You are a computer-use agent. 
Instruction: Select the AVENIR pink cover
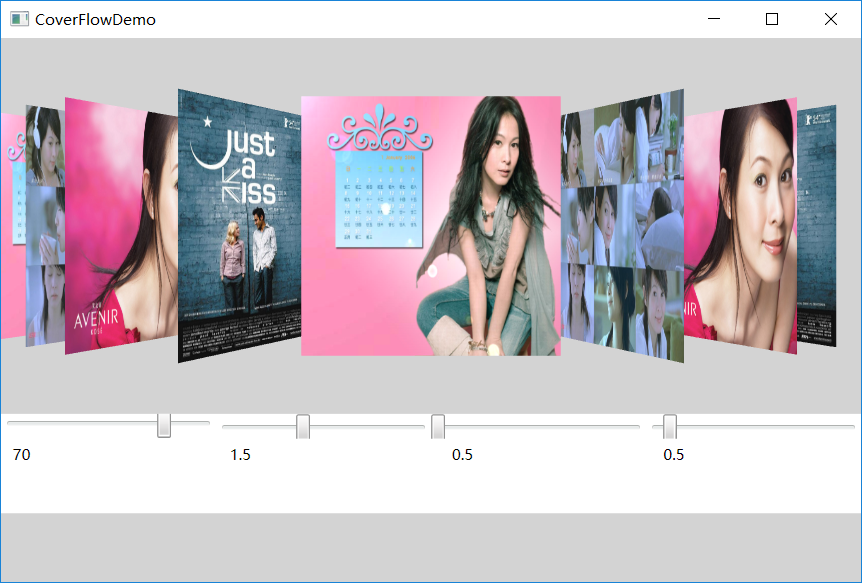121,226
